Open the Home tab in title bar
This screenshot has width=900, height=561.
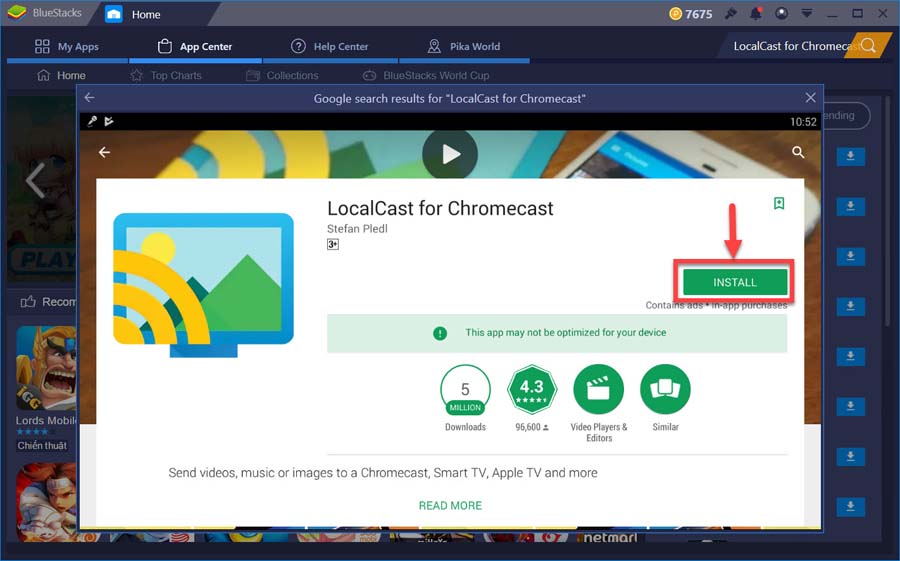click(133, 14)
